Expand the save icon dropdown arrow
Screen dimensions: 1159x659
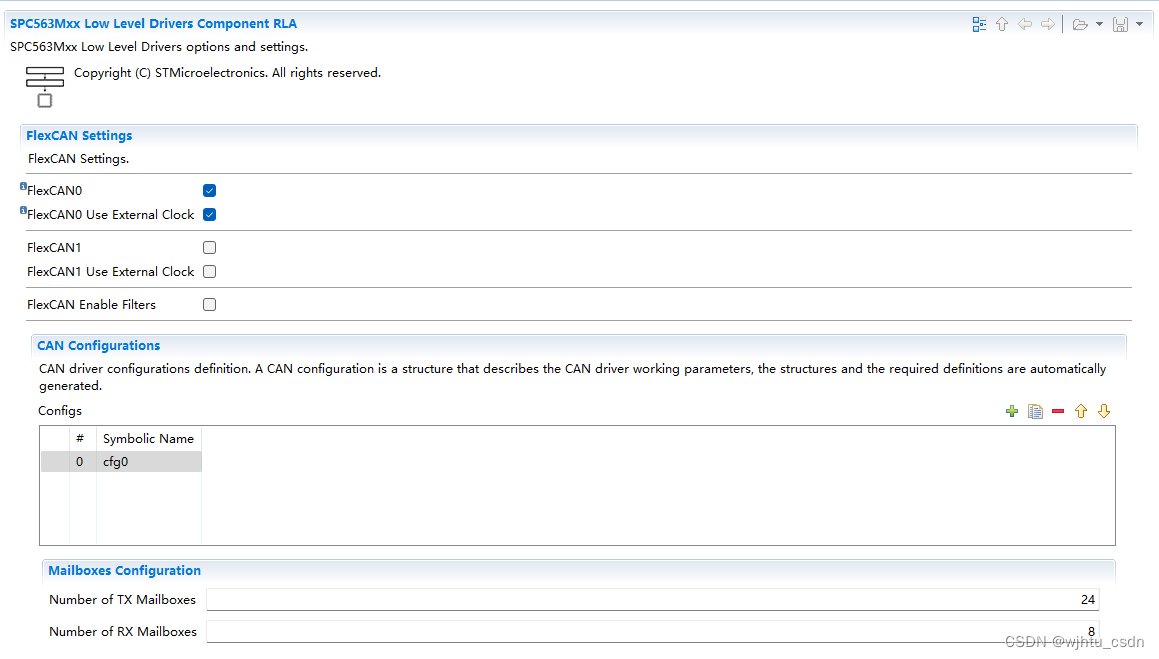point(1139,24)
